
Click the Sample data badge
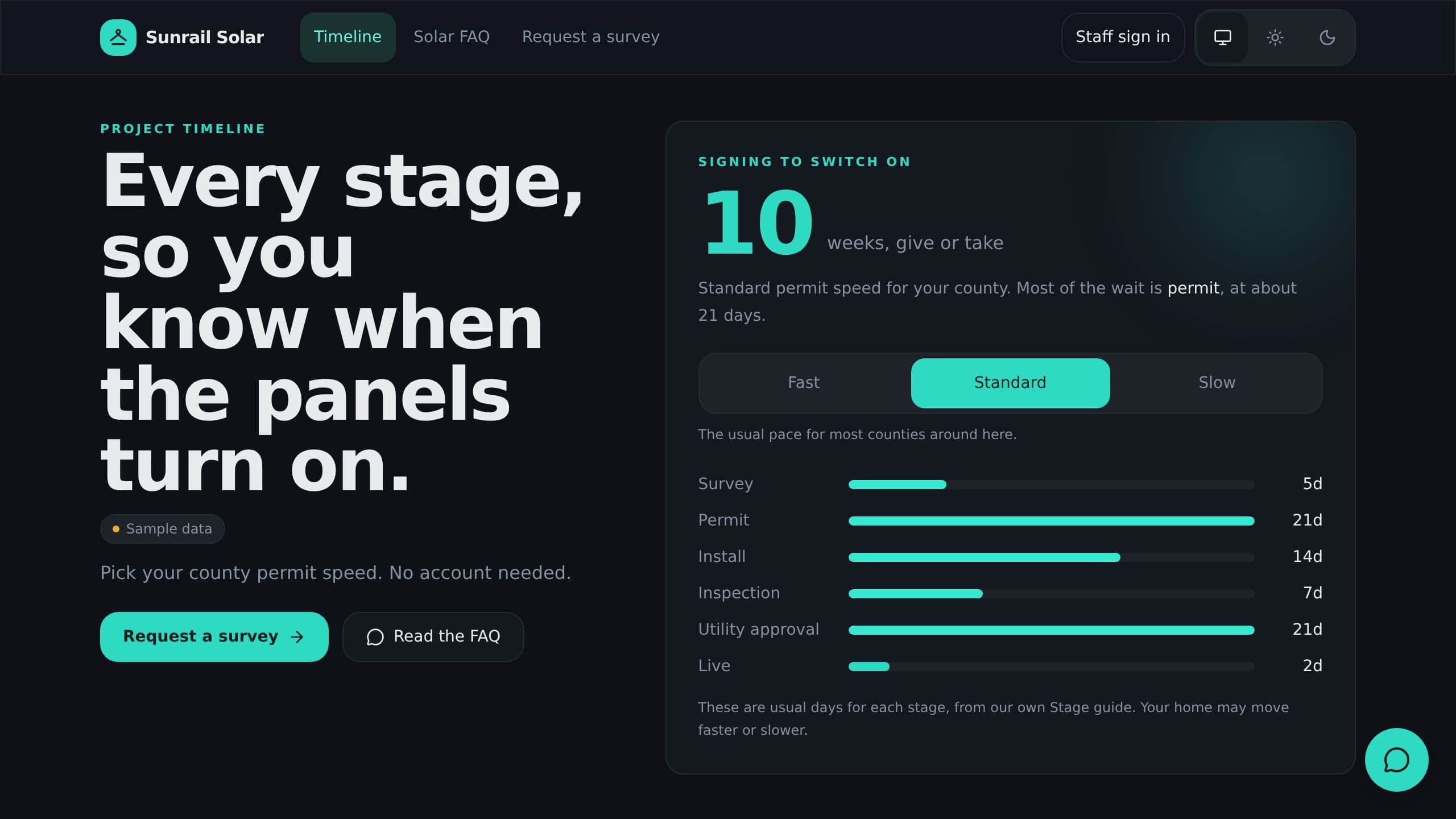[163, 529]
